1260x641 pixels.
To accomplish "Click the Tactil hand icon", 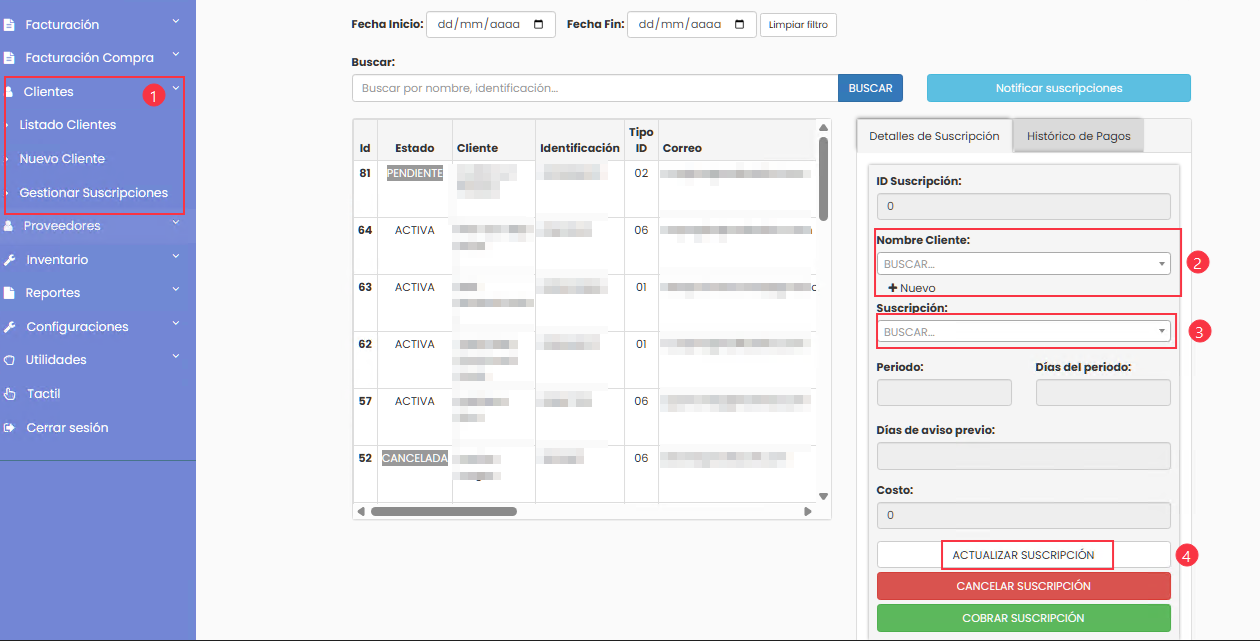I will click(9, 394).
